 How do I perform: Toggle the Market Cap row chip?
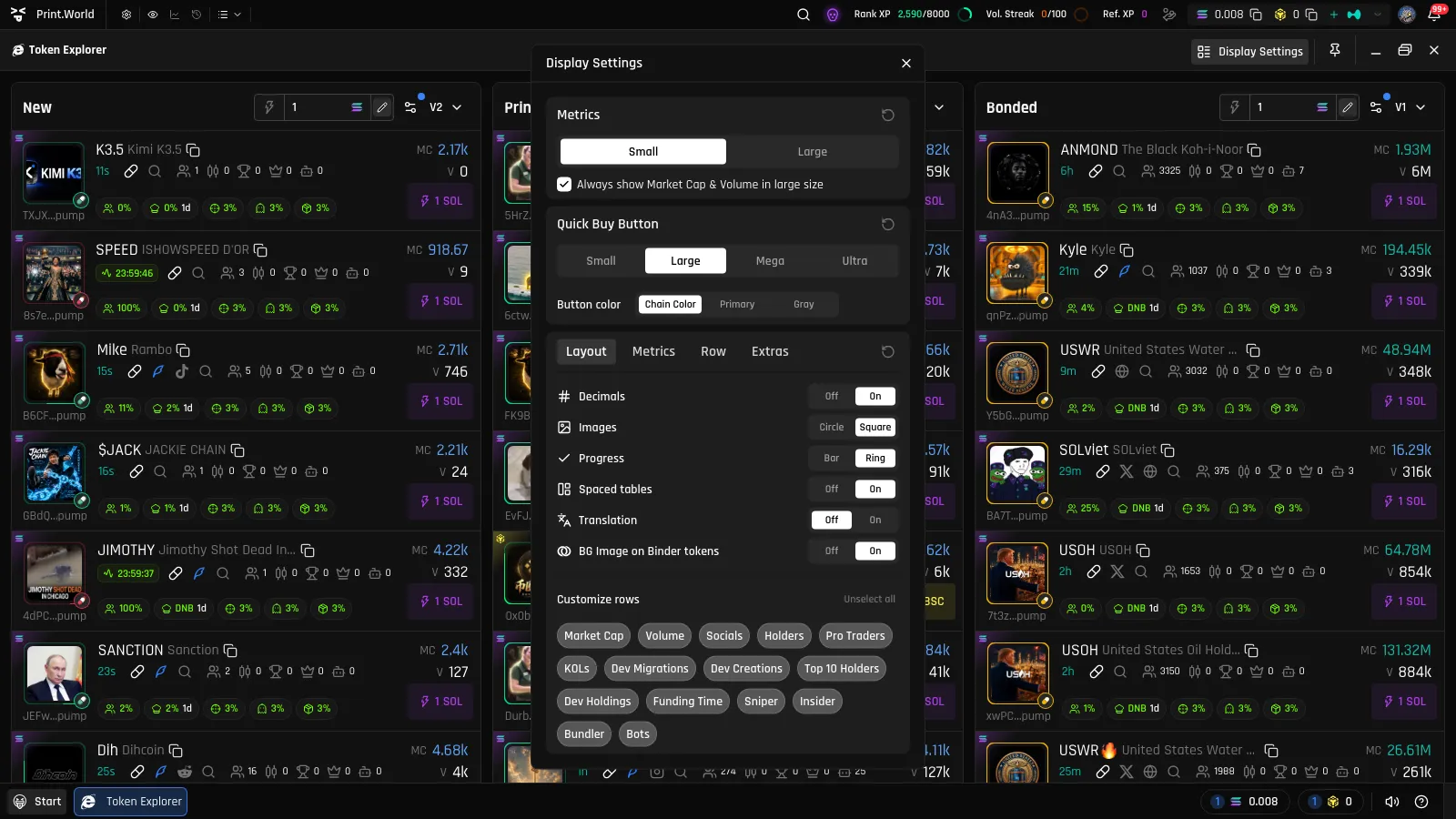(594, 635)
